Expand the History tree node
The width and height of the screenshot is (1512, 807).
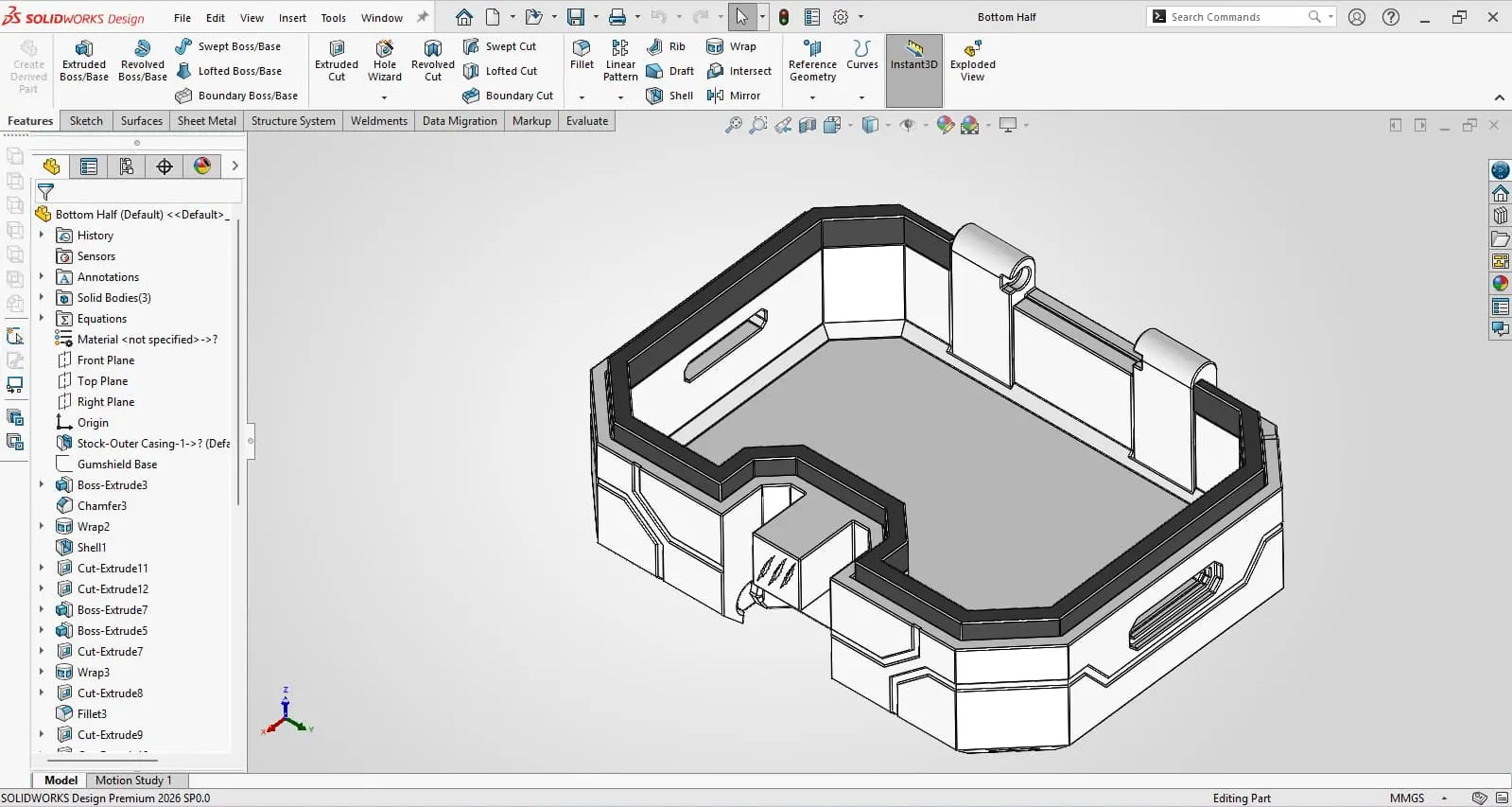pyautogui.click(x=42, y=236)
